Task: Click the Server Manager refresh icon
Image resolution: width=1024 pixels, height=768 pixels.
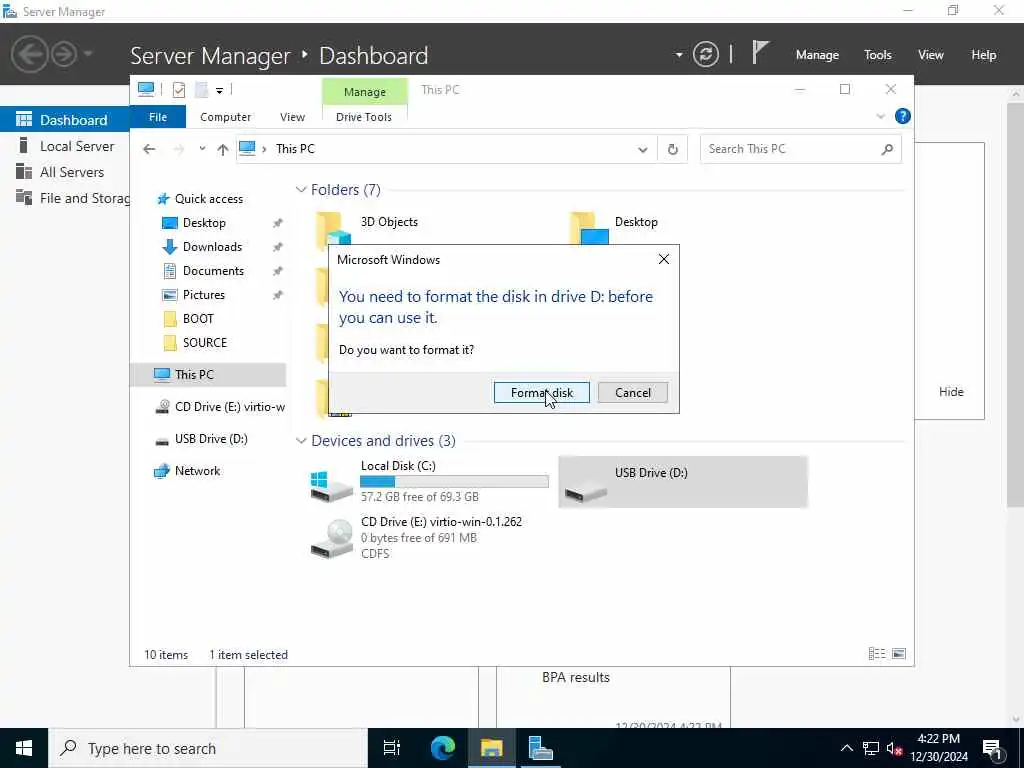Action: coord(705,54)
